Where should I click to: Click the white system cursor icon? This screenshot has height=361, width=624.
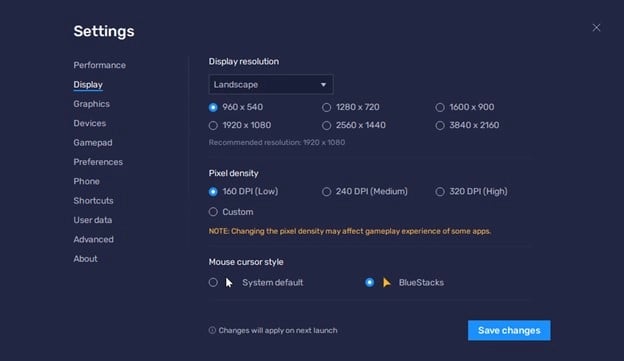pyautogui.click(x=229, y=283)
